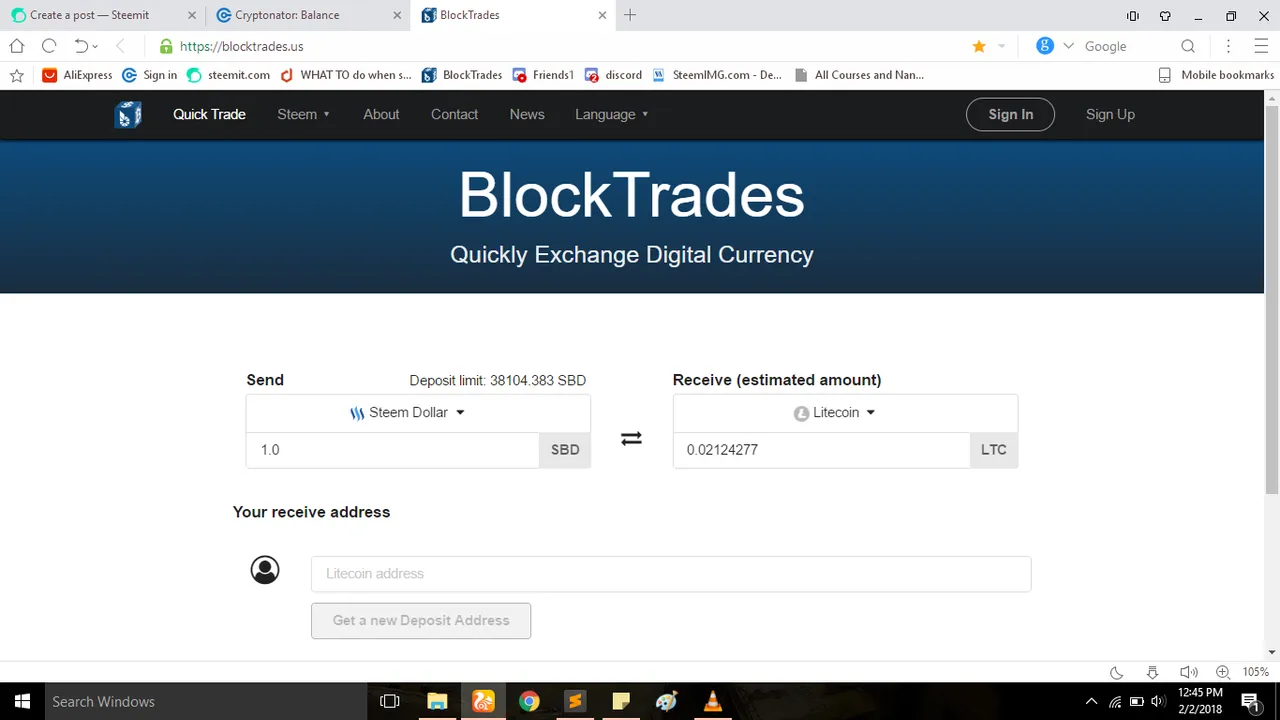Screen dimensions: 1280x720
Task: Click the zoom plus icon in status bar
Action: coord(1223,672)
